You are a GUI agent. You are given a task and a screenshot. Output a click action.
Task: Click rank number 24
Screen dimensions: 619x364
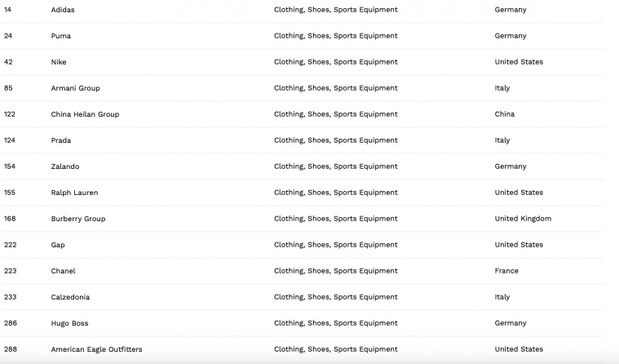click(x=8, y=36)
